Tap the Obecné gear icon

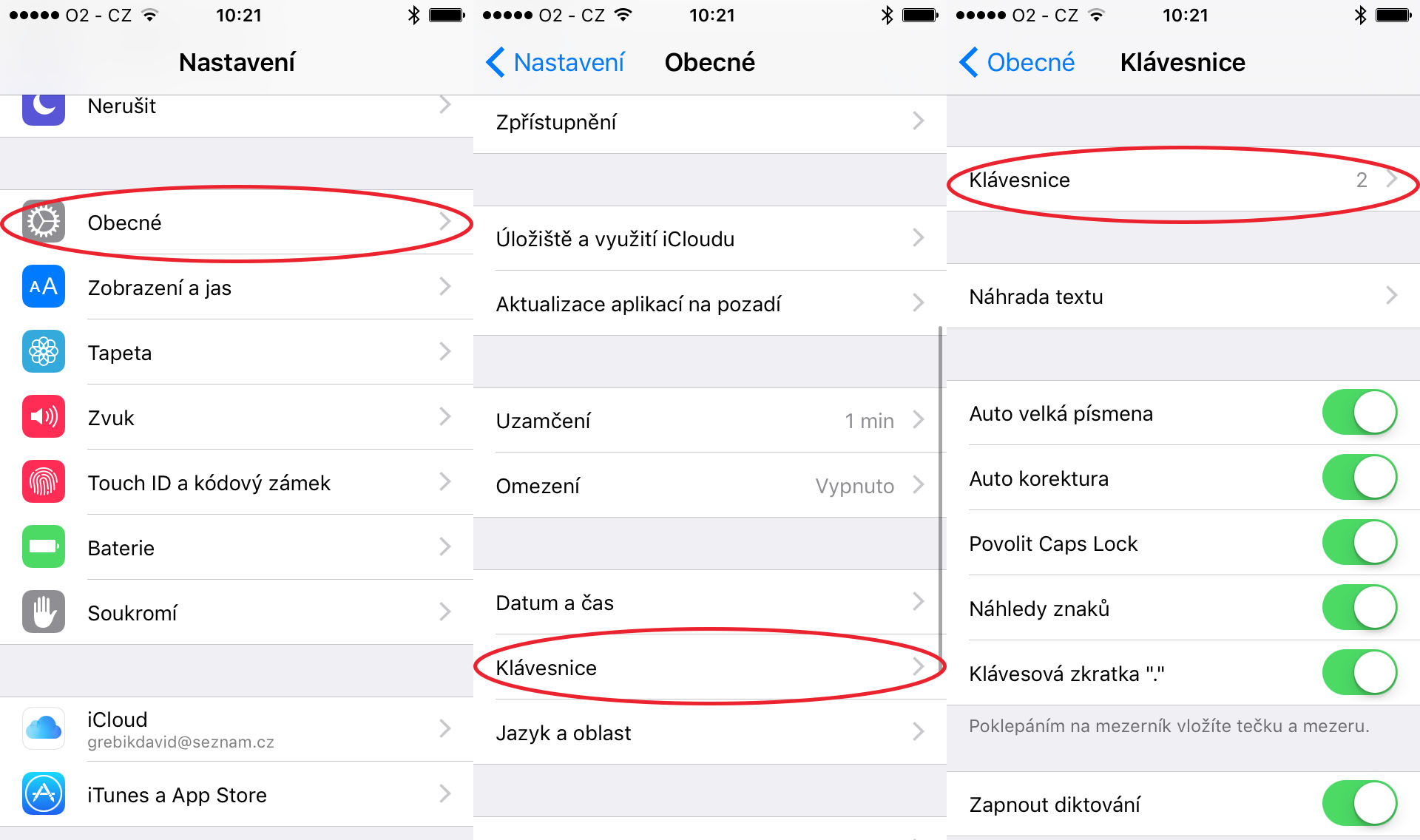[x=44, y=222]
